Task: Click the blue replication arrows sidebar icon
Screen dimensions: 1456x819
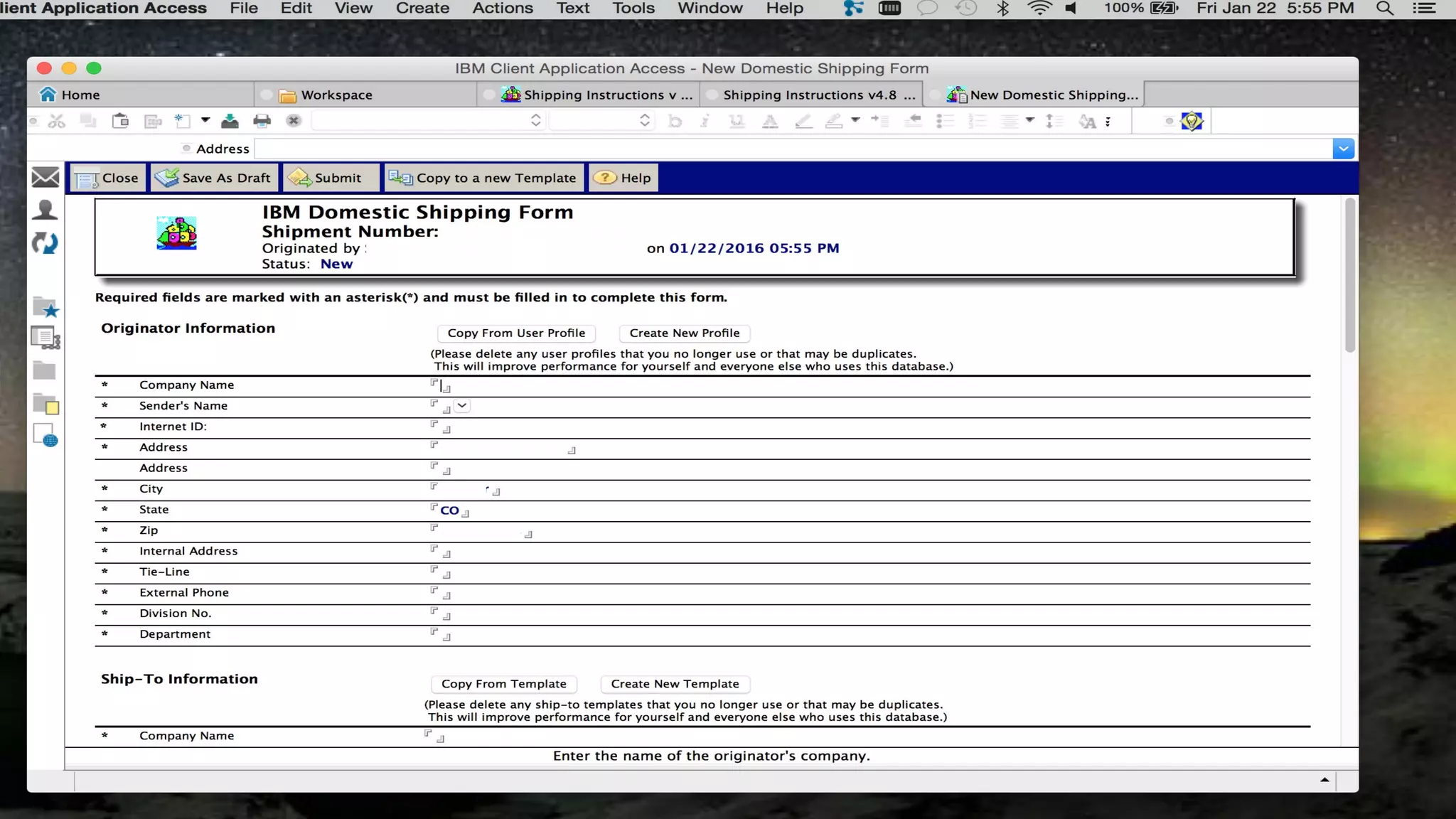Action: (45, 243)
